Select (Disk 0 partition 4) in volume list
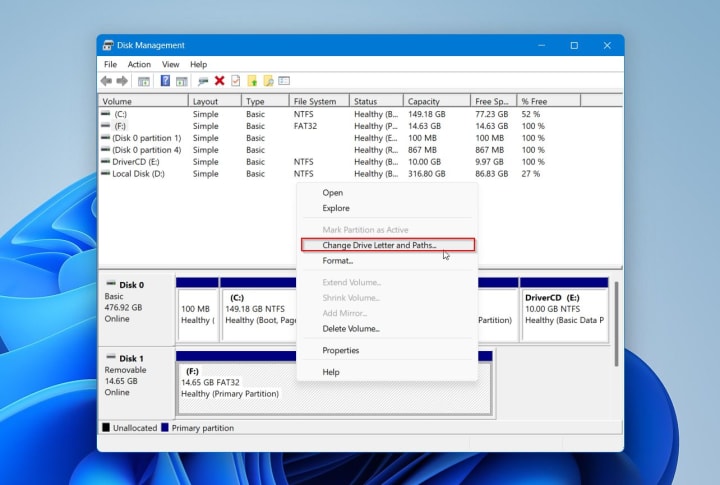This screenshot has width=720, height=485. coord(146,150)
